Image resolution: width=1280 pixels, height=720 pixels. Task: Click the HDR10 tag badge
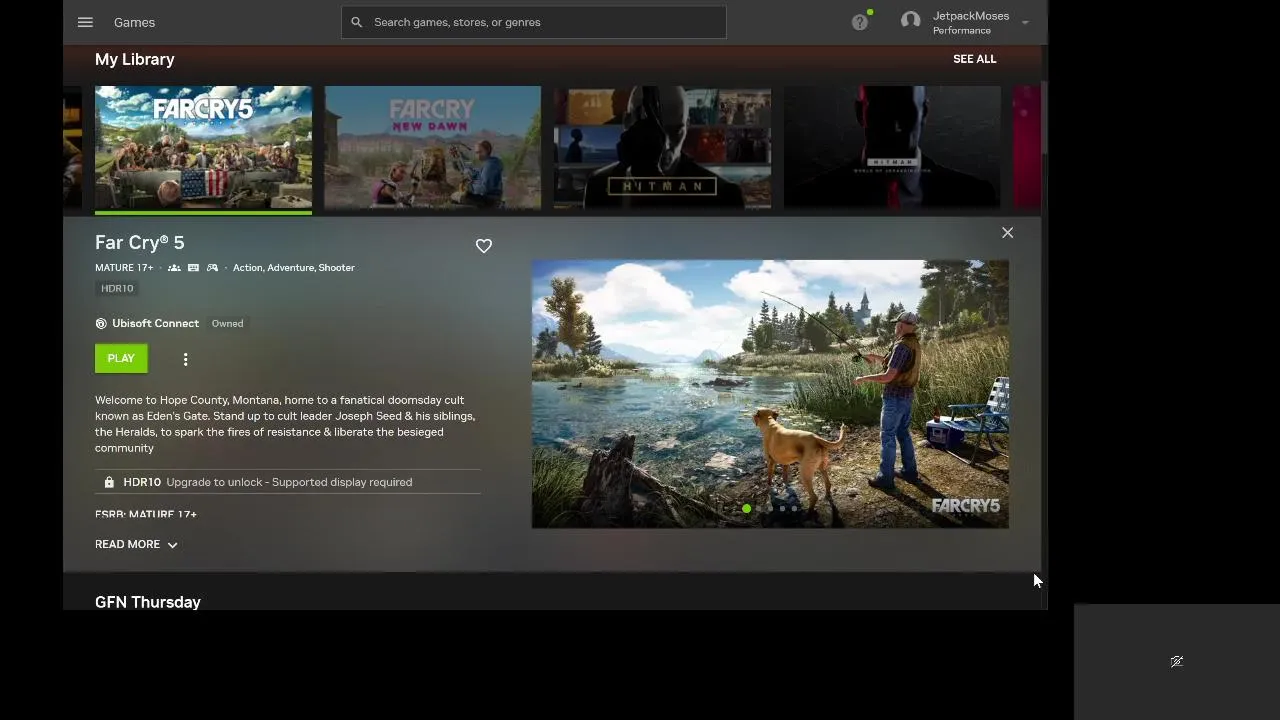(117, 288)
